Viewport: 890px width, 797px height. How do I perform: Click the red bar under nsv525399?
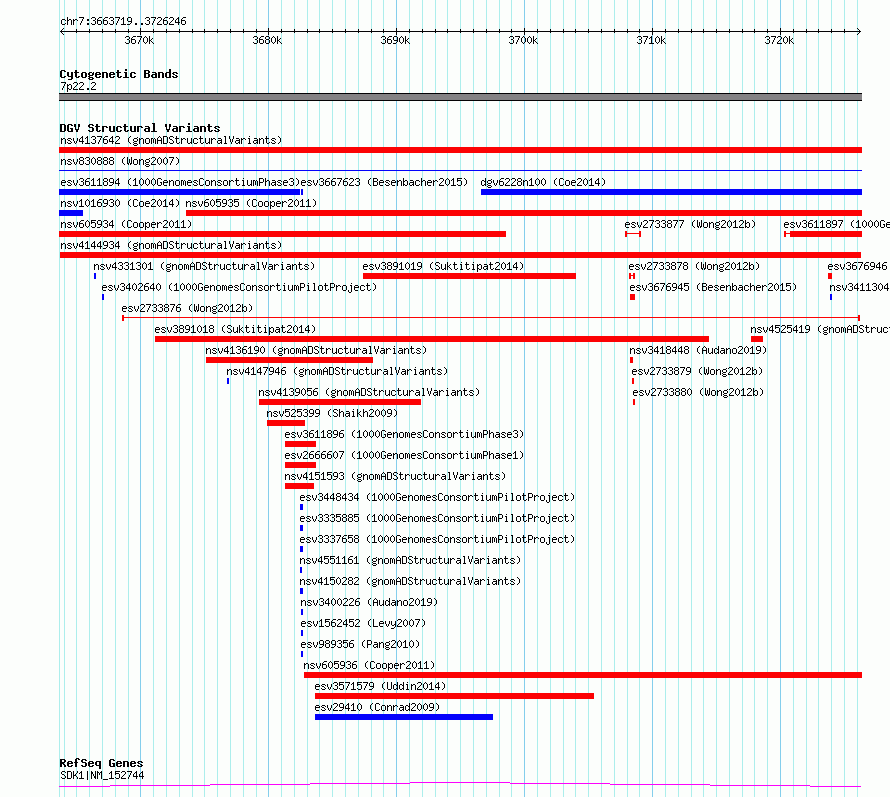(x=286, y=423)
